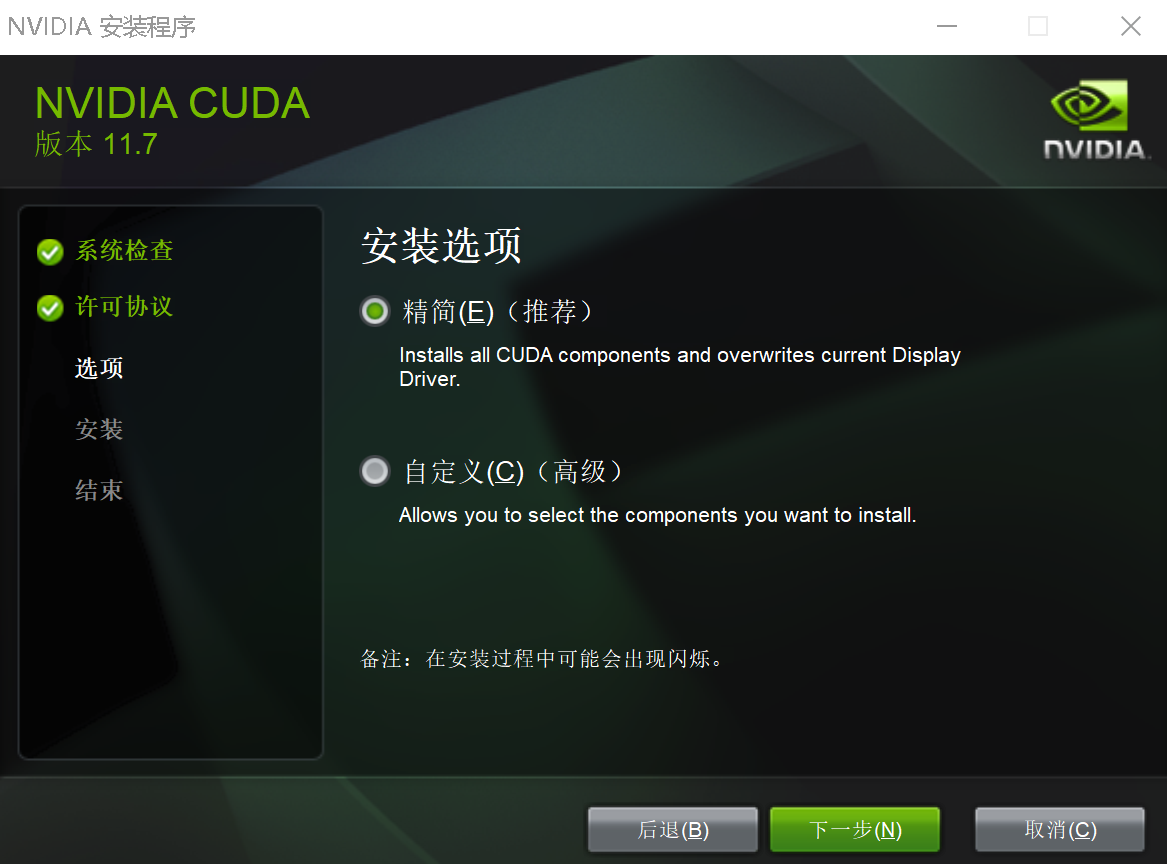This screenshot has width=1167, height=864.
Task: Select the 精简(E) express install radio button
Action: point(374,311)
